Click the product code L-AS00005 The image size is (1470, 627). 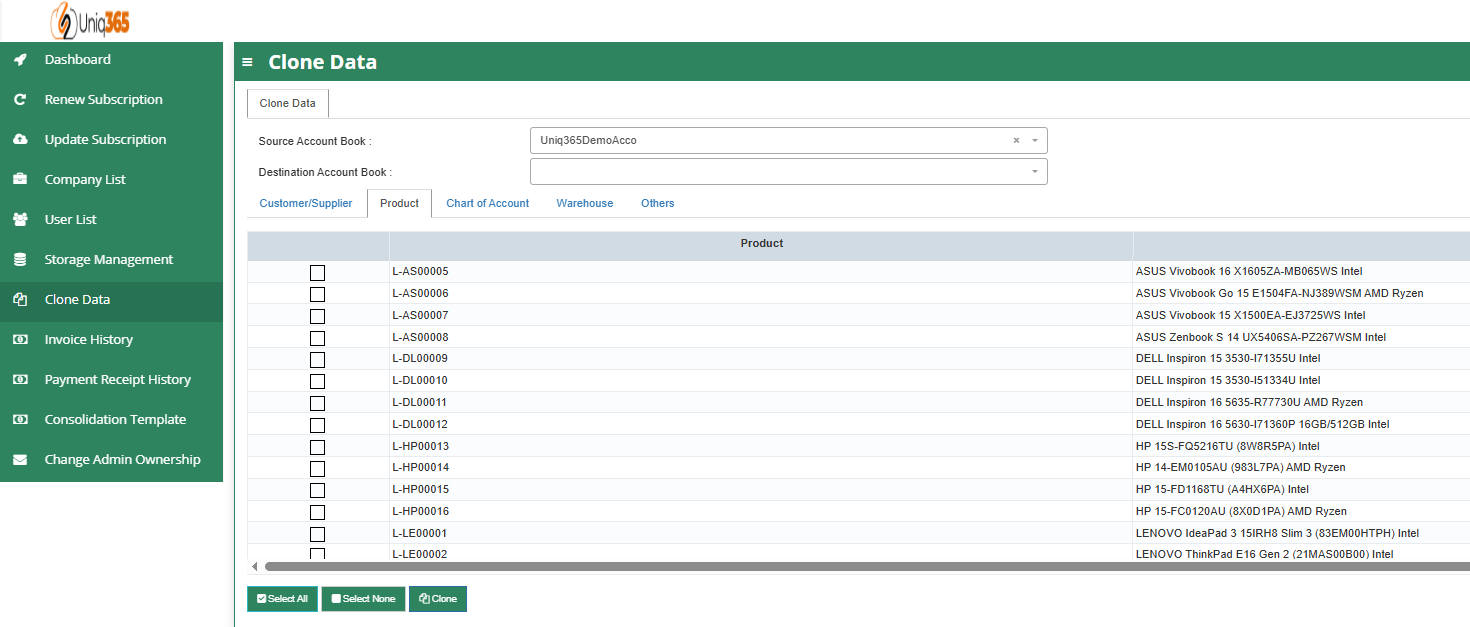pyautogui.click(x=420, y=272)
